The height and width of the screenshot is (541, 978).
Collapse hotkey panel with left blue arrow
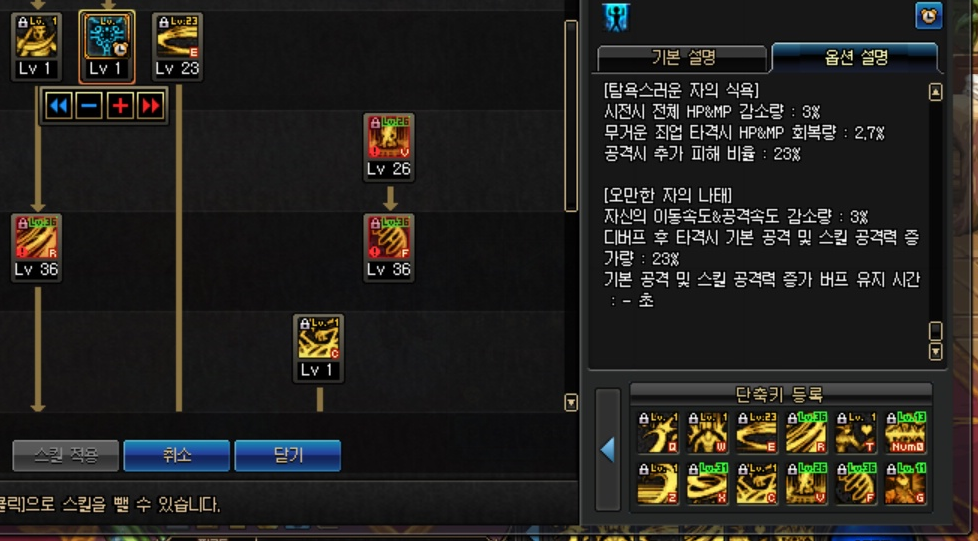tap(608, 450)
